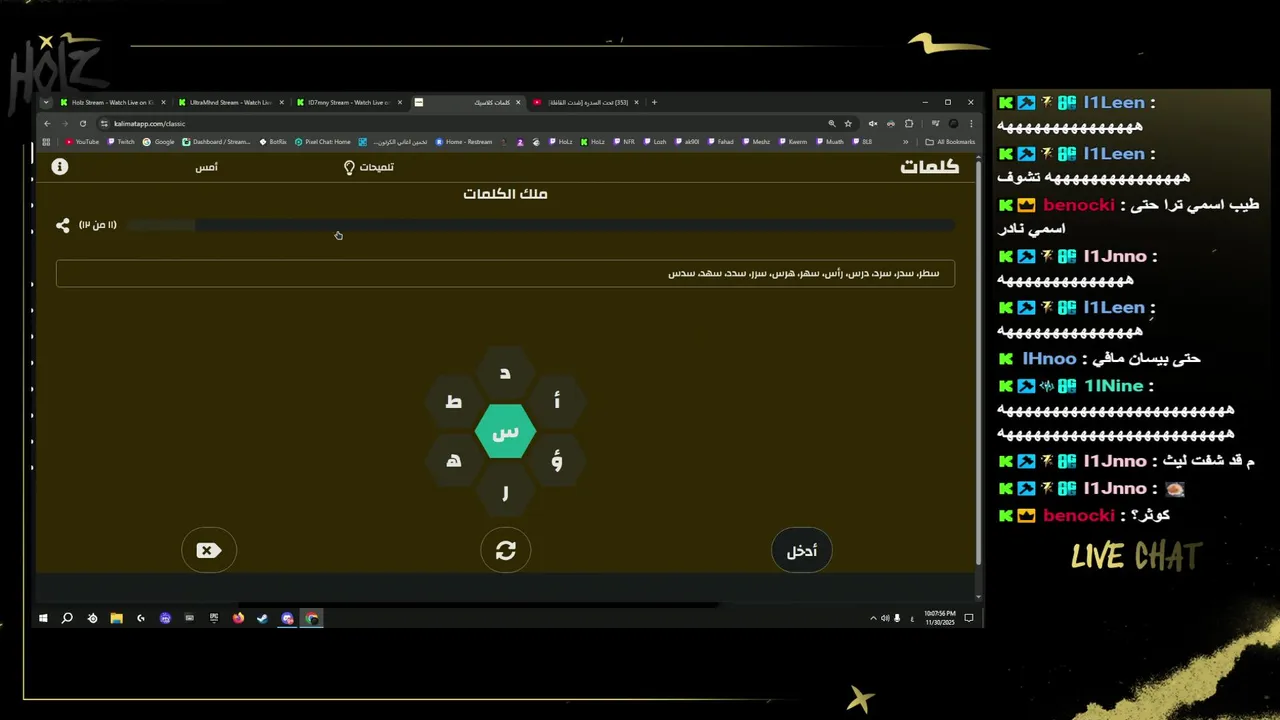
Task: Share progress with the share icon
Action: click(x=63, y=226)
